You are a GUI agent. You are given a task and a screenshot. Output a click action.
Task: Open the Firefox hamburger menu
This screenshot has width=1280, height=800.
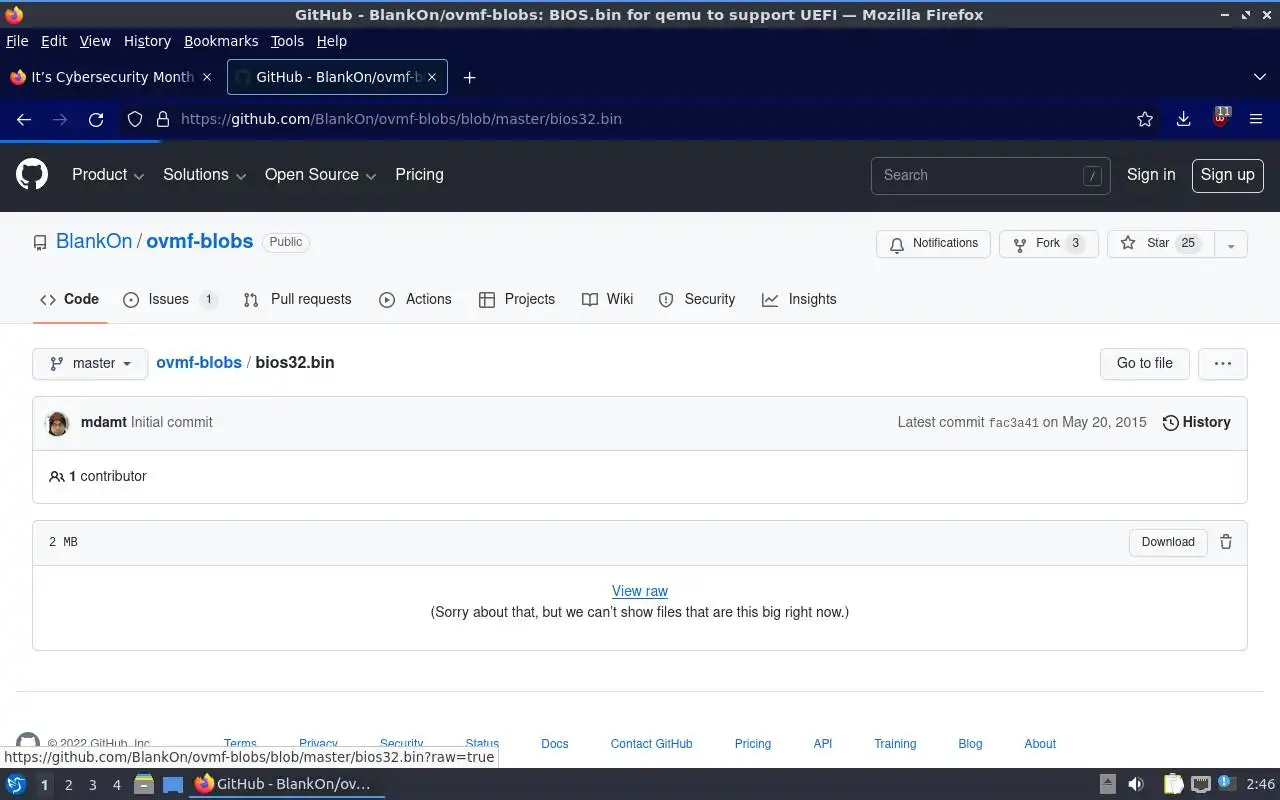tap(1256, 119)
